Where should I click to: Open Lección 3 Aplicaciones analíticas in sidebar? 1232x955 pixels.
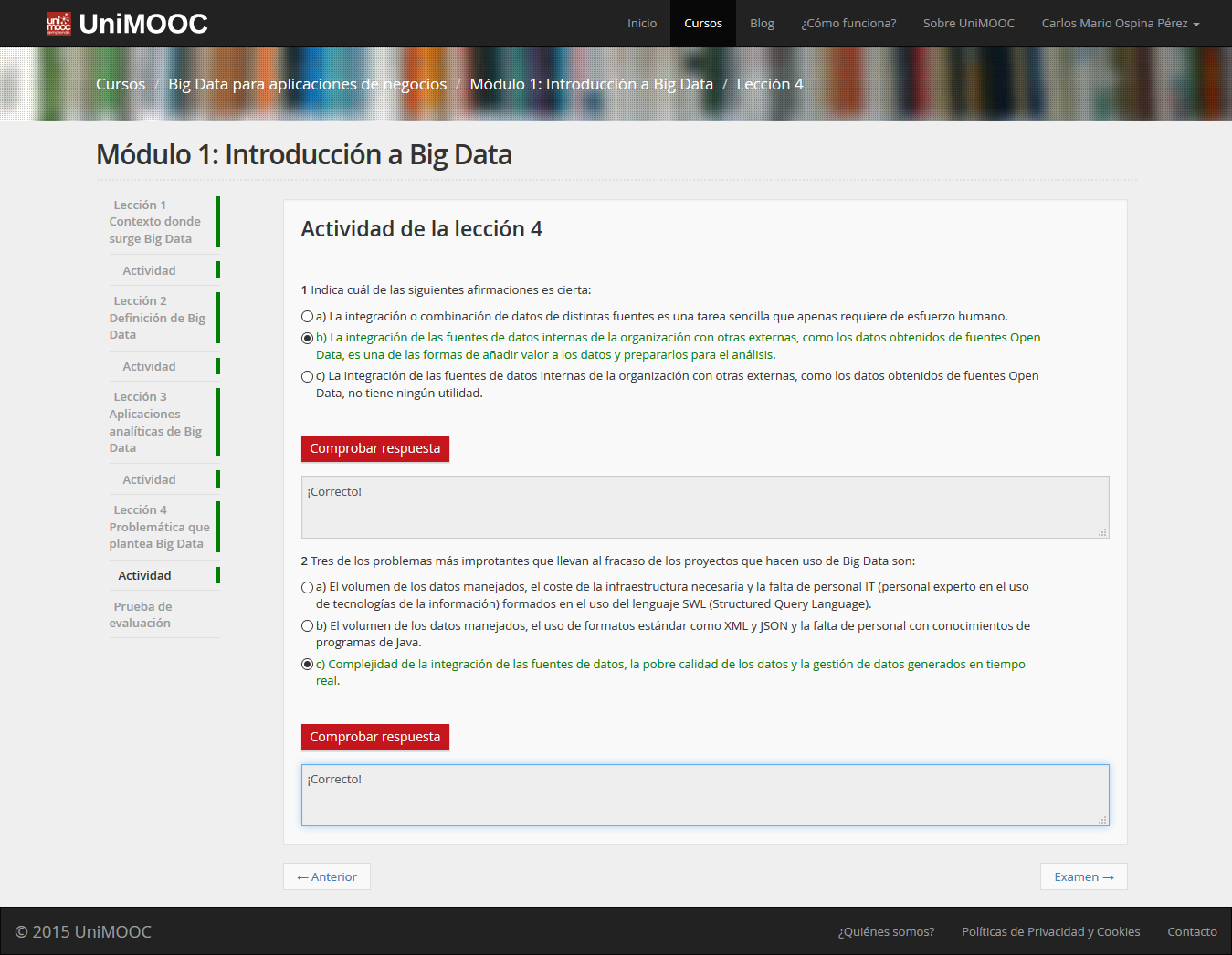click(x=155, y=422)
